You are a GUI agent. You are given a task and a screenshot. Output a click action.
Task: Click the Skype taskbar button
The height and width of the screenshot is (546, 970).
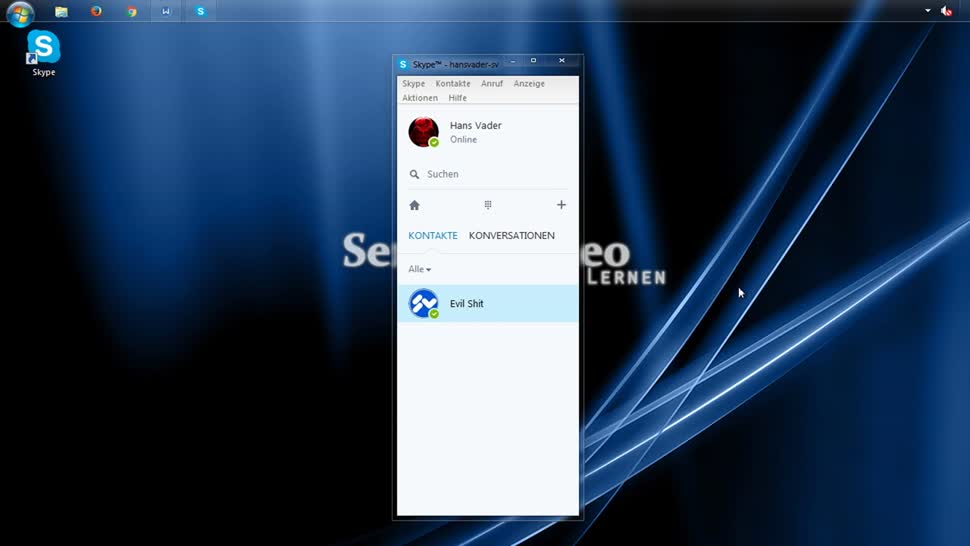tap(200, 11)
